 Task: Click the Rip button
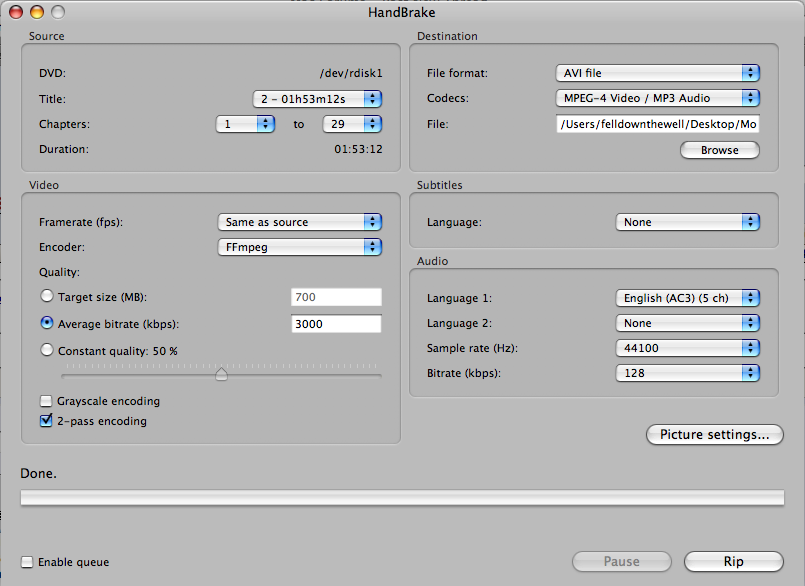[734, 561]
